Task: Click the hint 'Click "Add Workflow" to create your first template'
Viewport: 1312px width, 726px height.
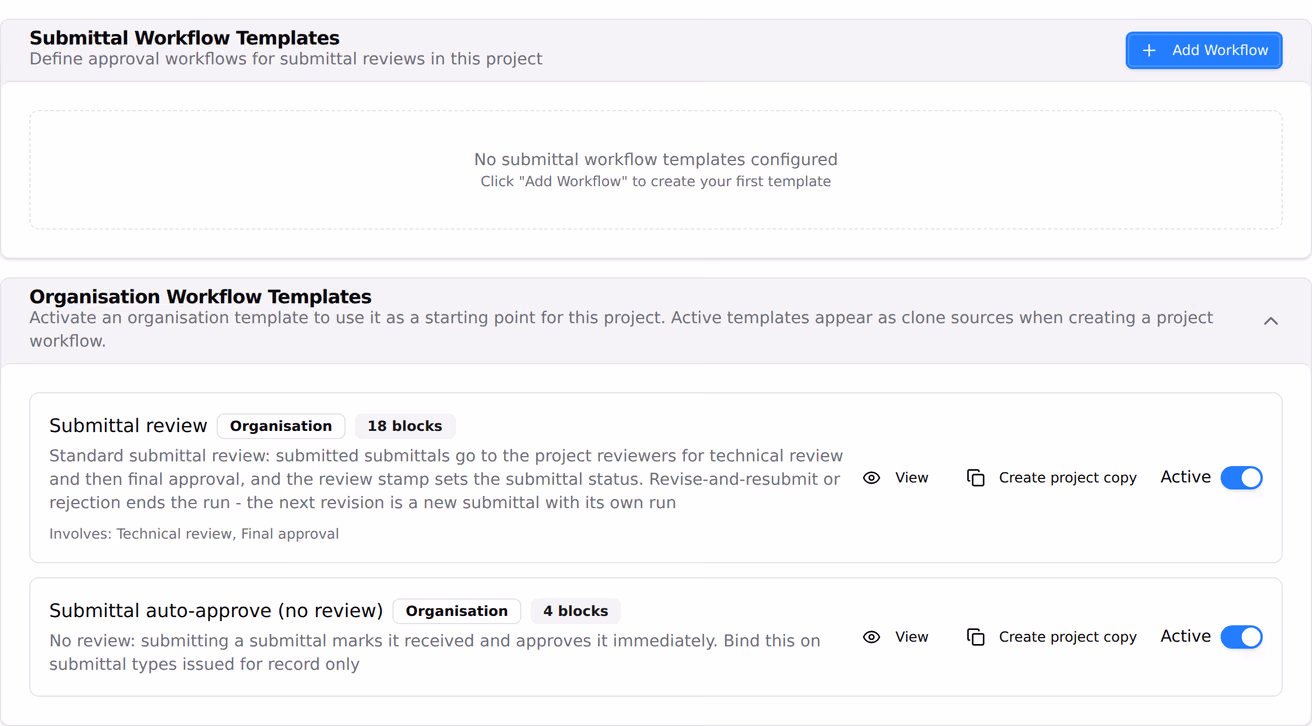Action: click(656, 182)
